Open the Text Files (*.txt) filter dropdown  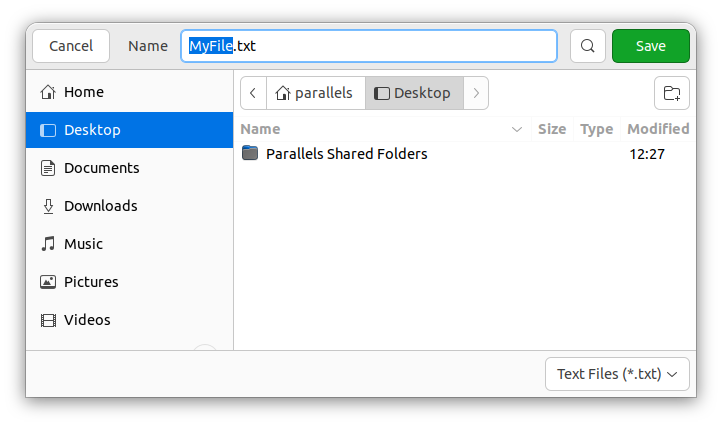point(617,374)
